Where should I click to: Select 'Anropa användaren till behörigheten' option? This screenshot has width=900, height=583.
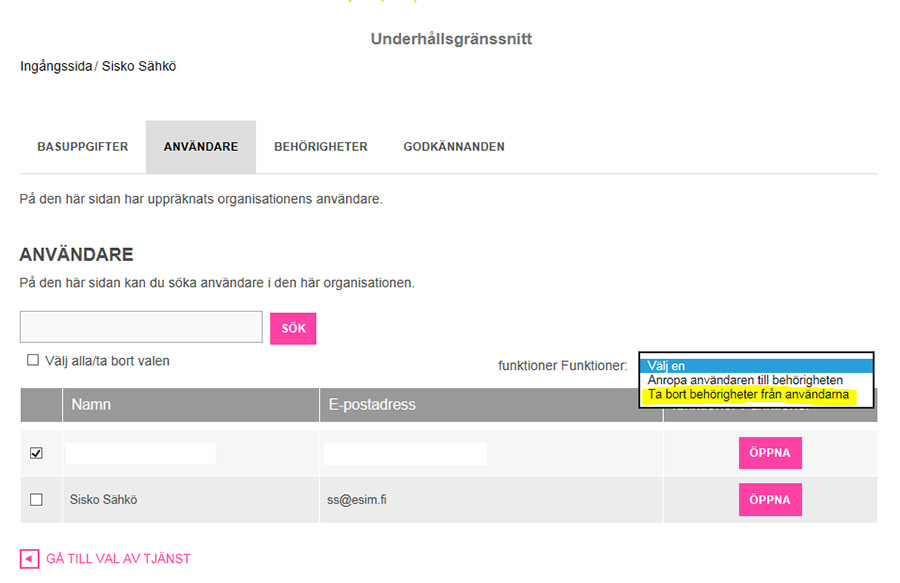point(745,380)
